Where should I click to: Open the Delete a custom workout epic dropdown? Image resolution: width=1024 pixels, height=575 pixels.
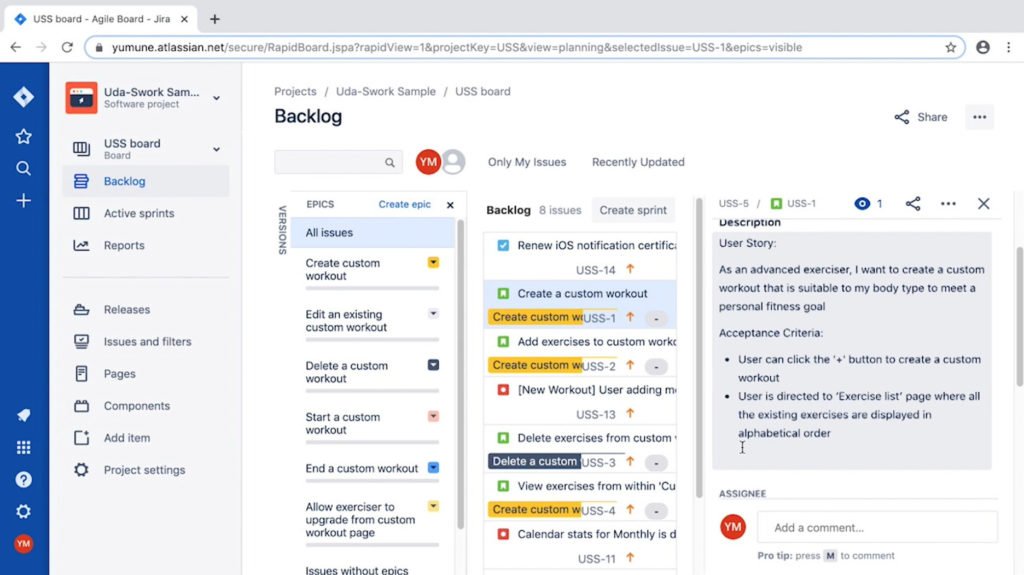(433, 365)
